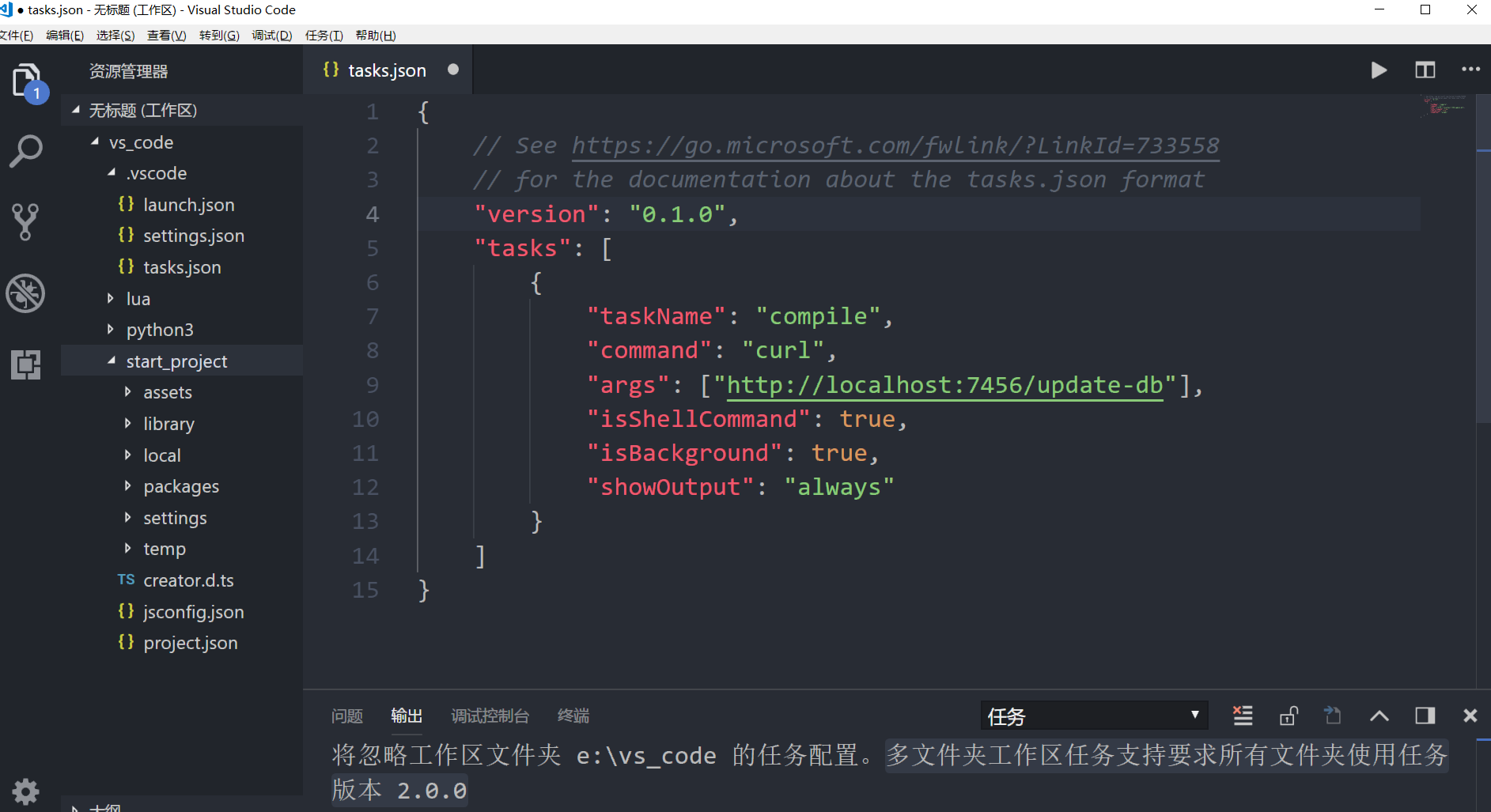Open the 任务 output channel dropdown
Screen dimensions: 1491x812
pos(1094,716)
